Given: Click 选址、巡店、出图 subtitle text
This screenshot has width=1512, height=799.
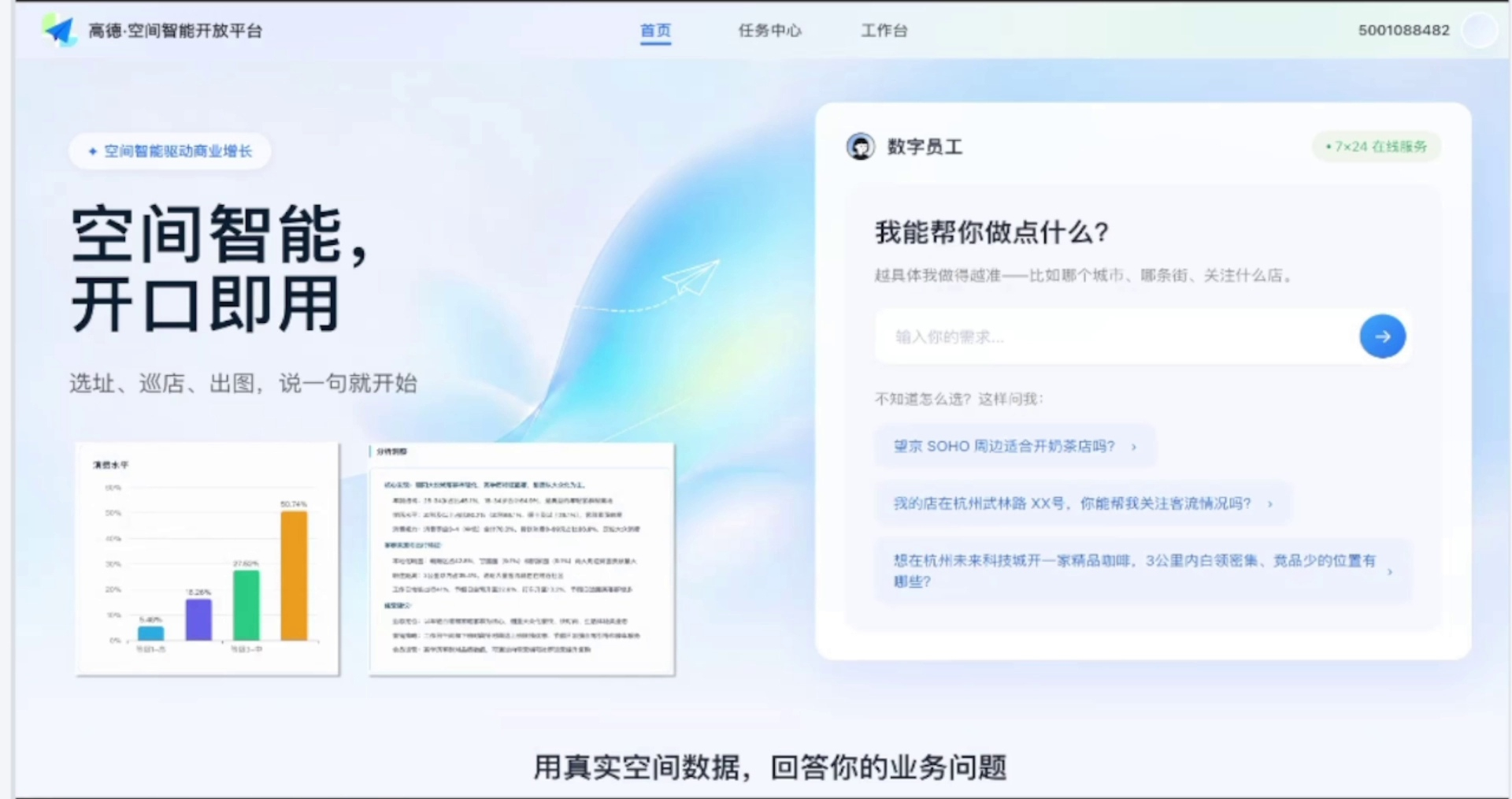Looking at the screenshot, I should (x=243, y=384).
